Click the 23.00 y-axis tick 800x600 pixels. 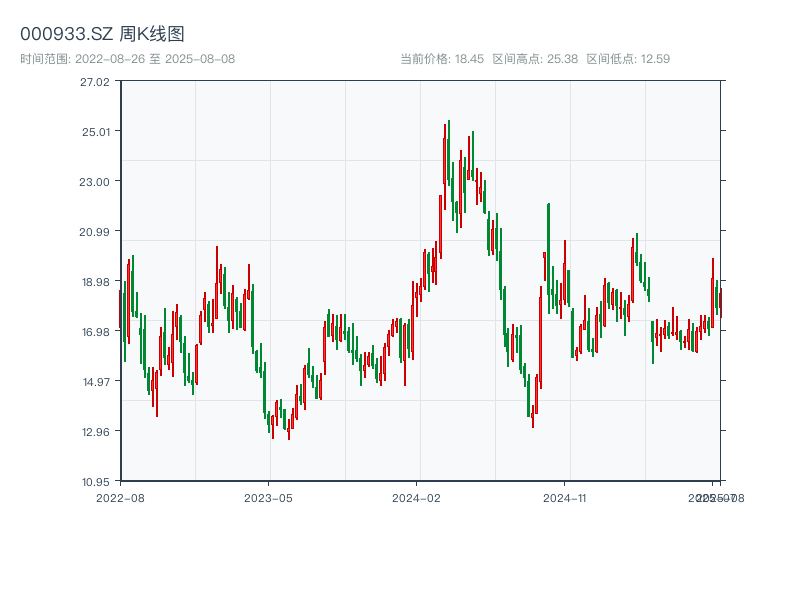[96, 181]
